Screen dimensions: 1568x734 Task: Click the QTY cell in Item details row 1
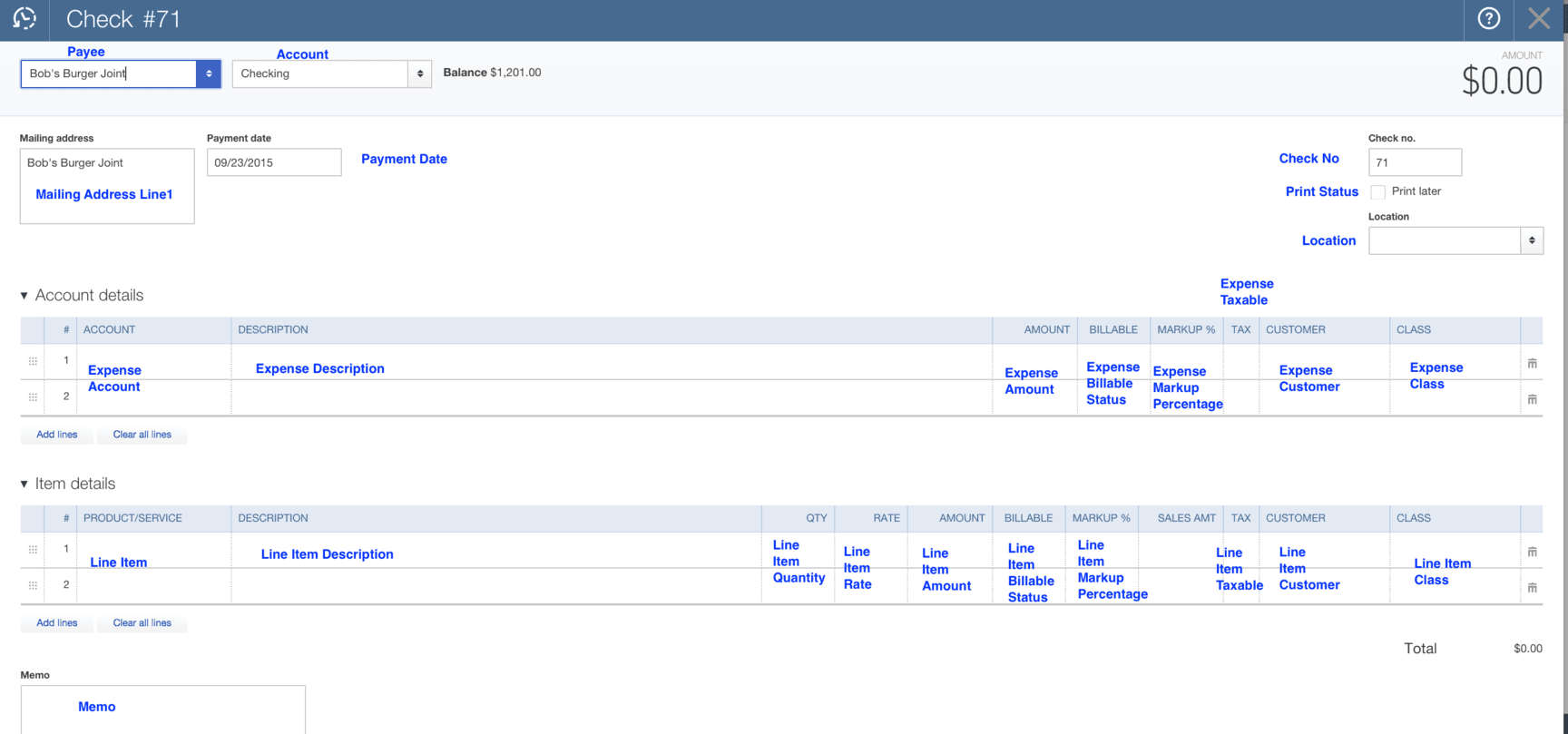coord(797,550)
